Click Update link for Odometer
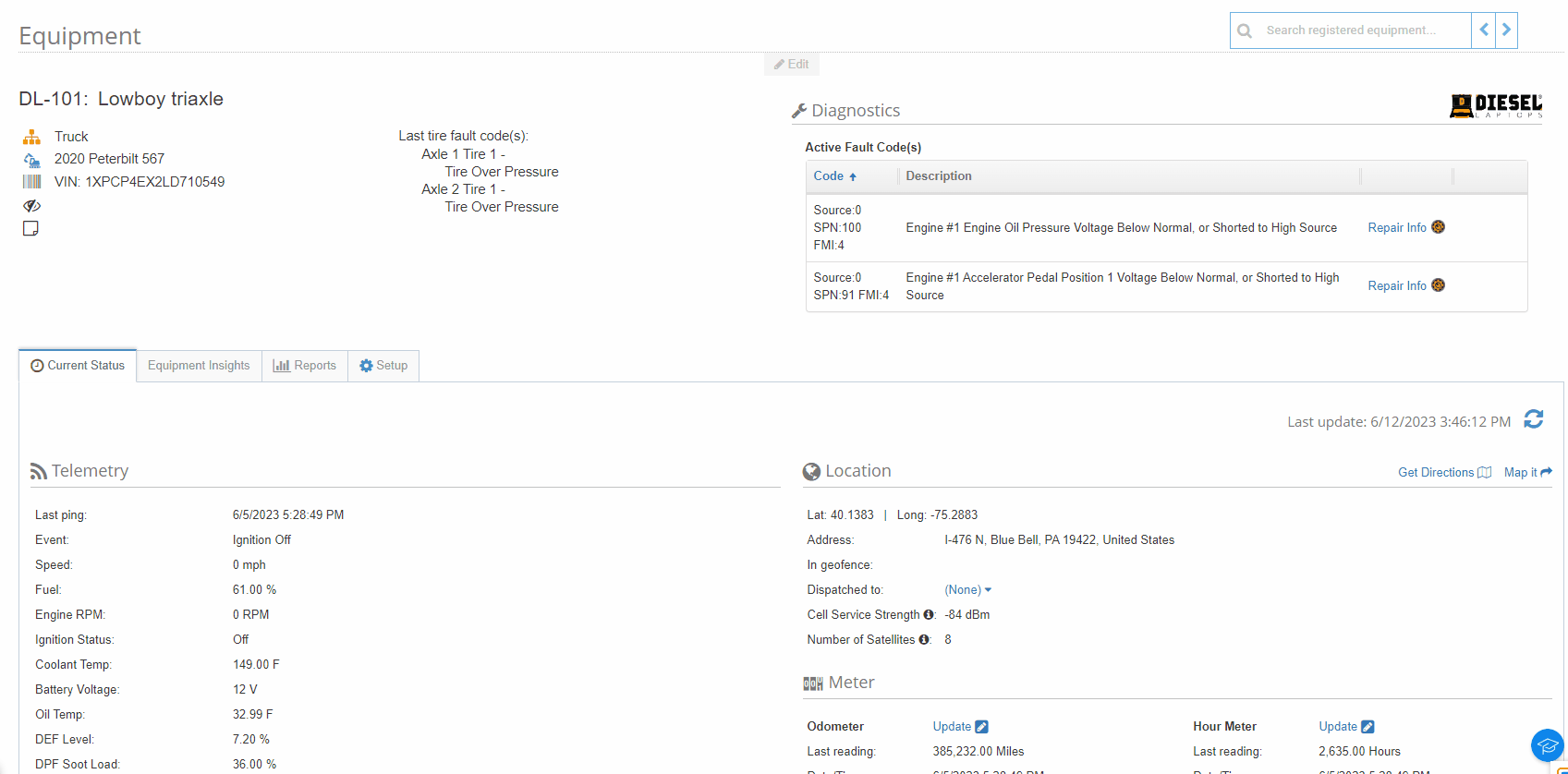This screenshot has width=1568, height=774. 960,727
